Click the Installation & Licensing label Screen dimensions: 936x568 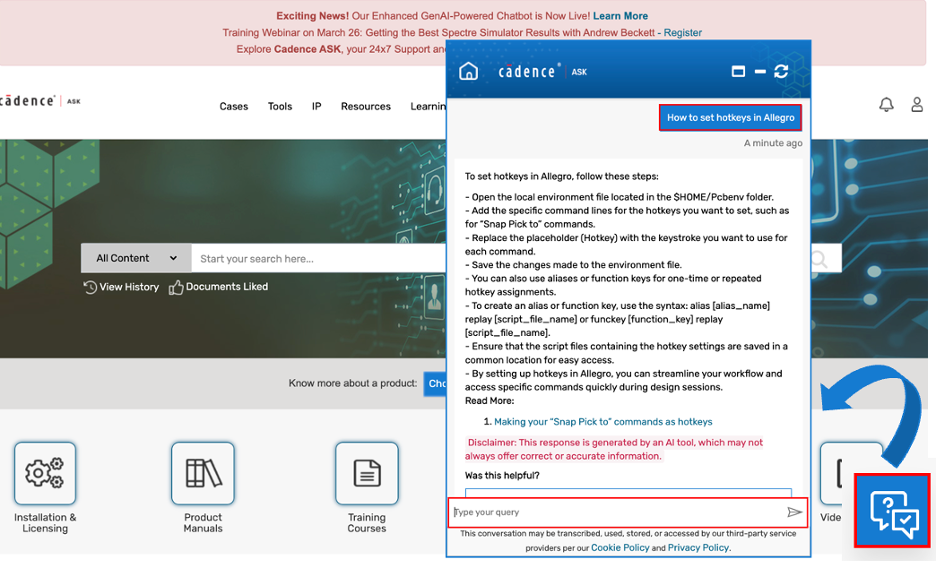(45, 523)
